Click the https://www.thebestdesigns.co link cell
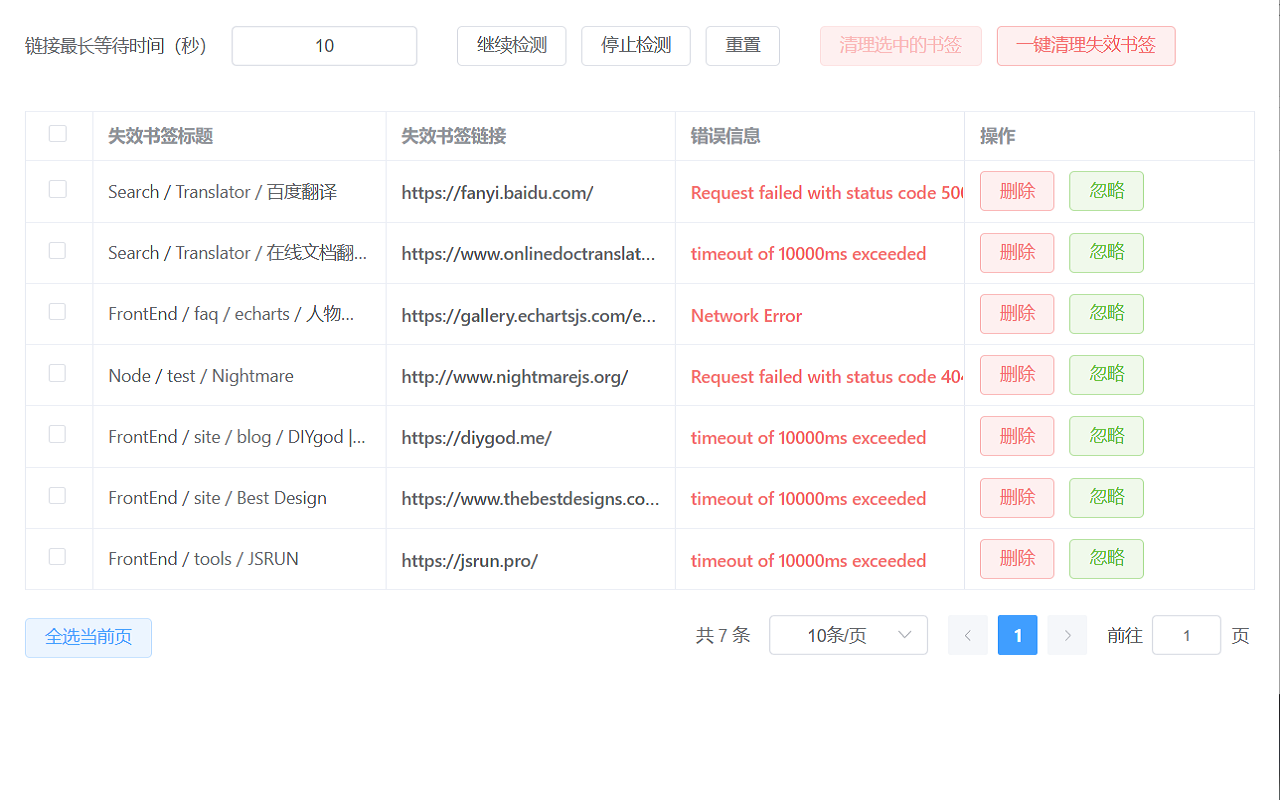Image resolution: width=1280 pixels, height=800 pixels. (x=530, y=499)
